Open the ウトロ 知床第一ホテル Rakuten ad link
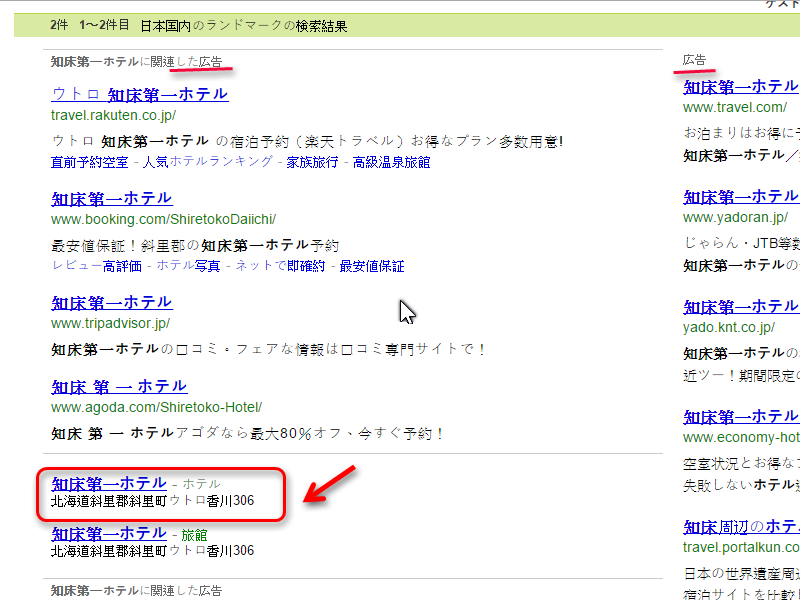Image resolution: width=800 pixels, height=600 pixels. pos(140,94)
